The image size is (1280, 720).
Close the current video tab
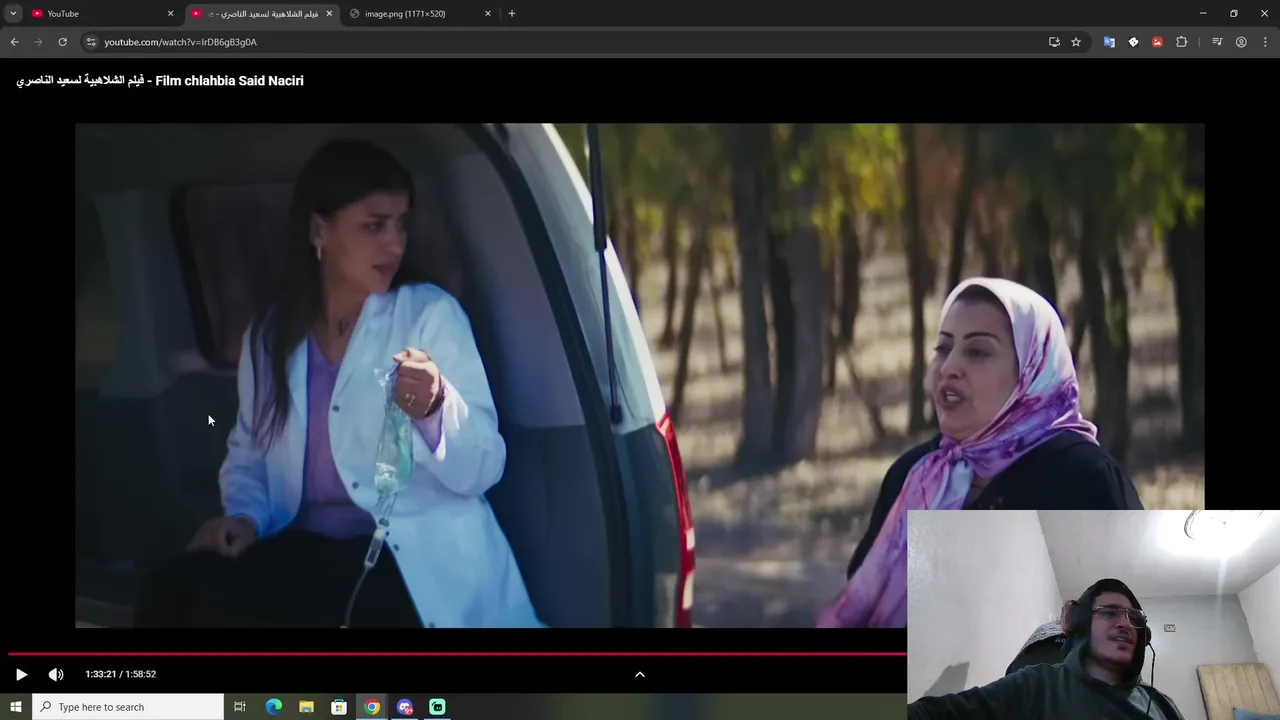click(x=329, y=13)
